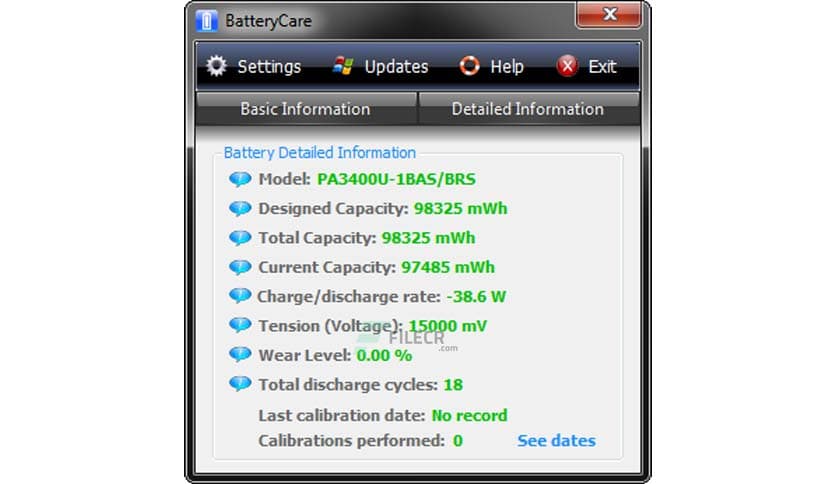Close the BatteryCare window
The width and height of the screenshot is (836, 484).
(x=609, y=14)
